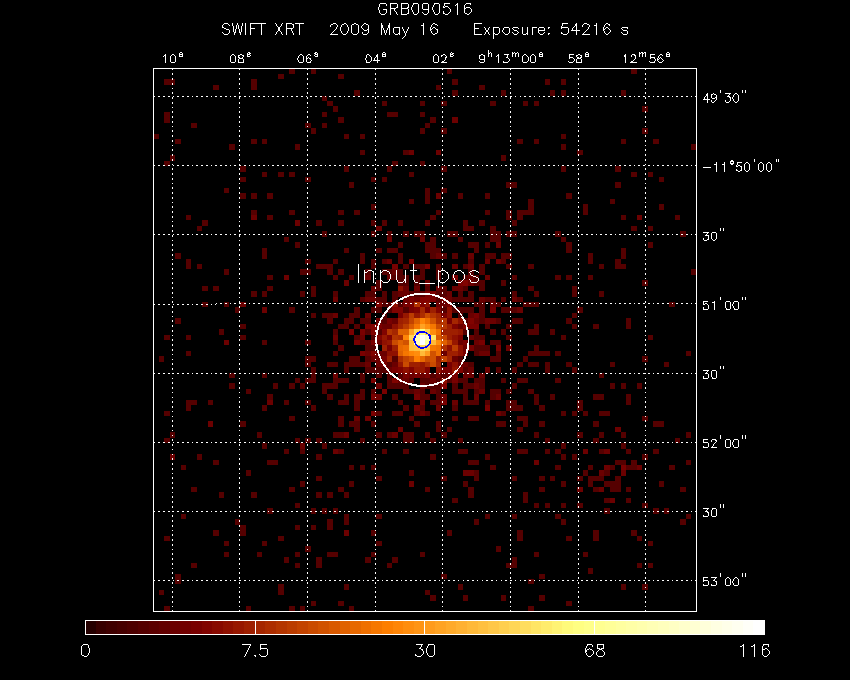Click the 0 minimum color bar label
The image size is (850, 680).
(x=86, y=652)
